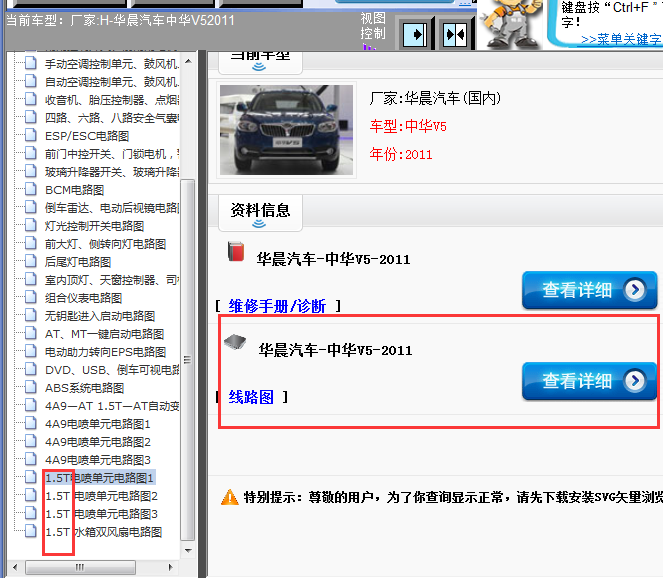Click the 组合仪表电路图 page icon
The image size is (663, 578).
[x=30, y=297]
